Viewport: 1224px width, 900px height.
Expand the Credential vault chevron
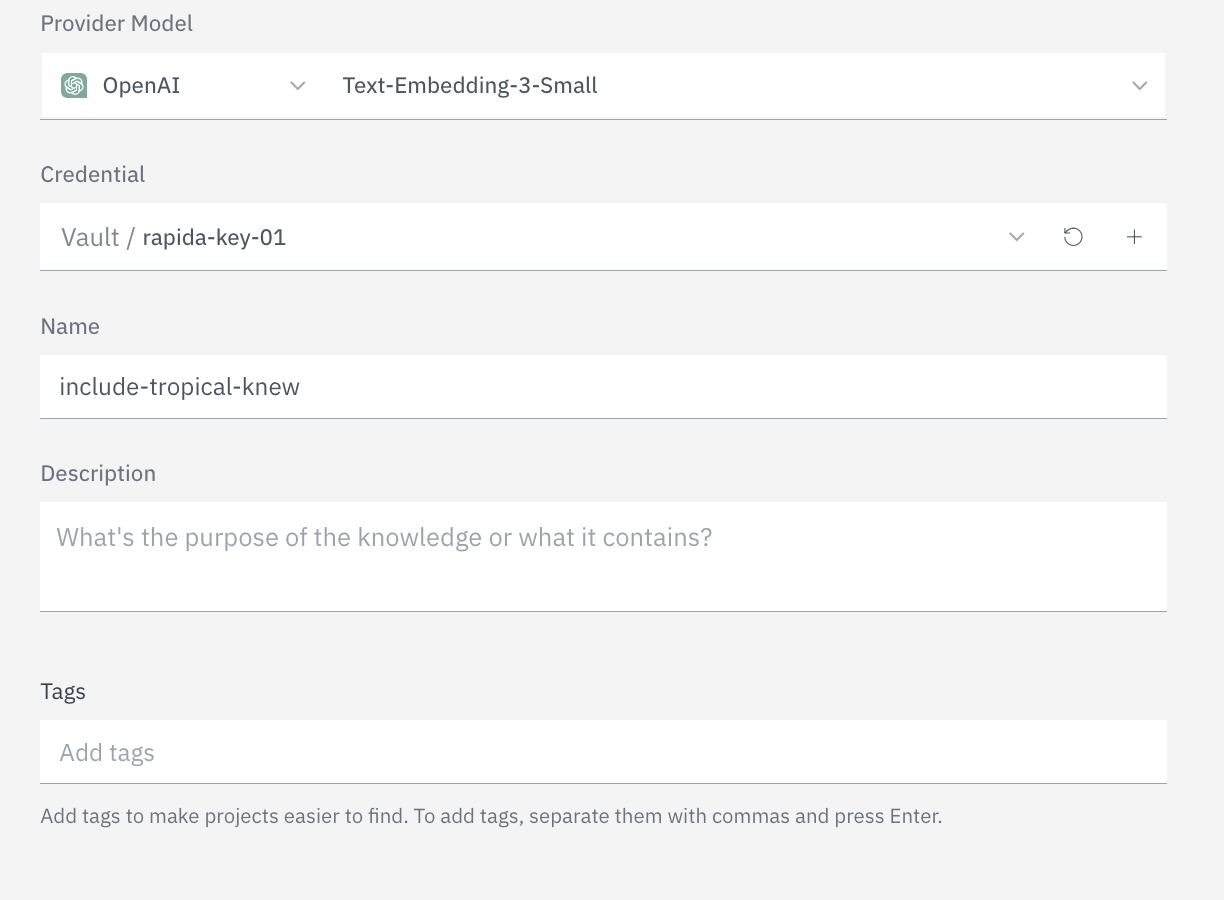[x=1016, y=237]
